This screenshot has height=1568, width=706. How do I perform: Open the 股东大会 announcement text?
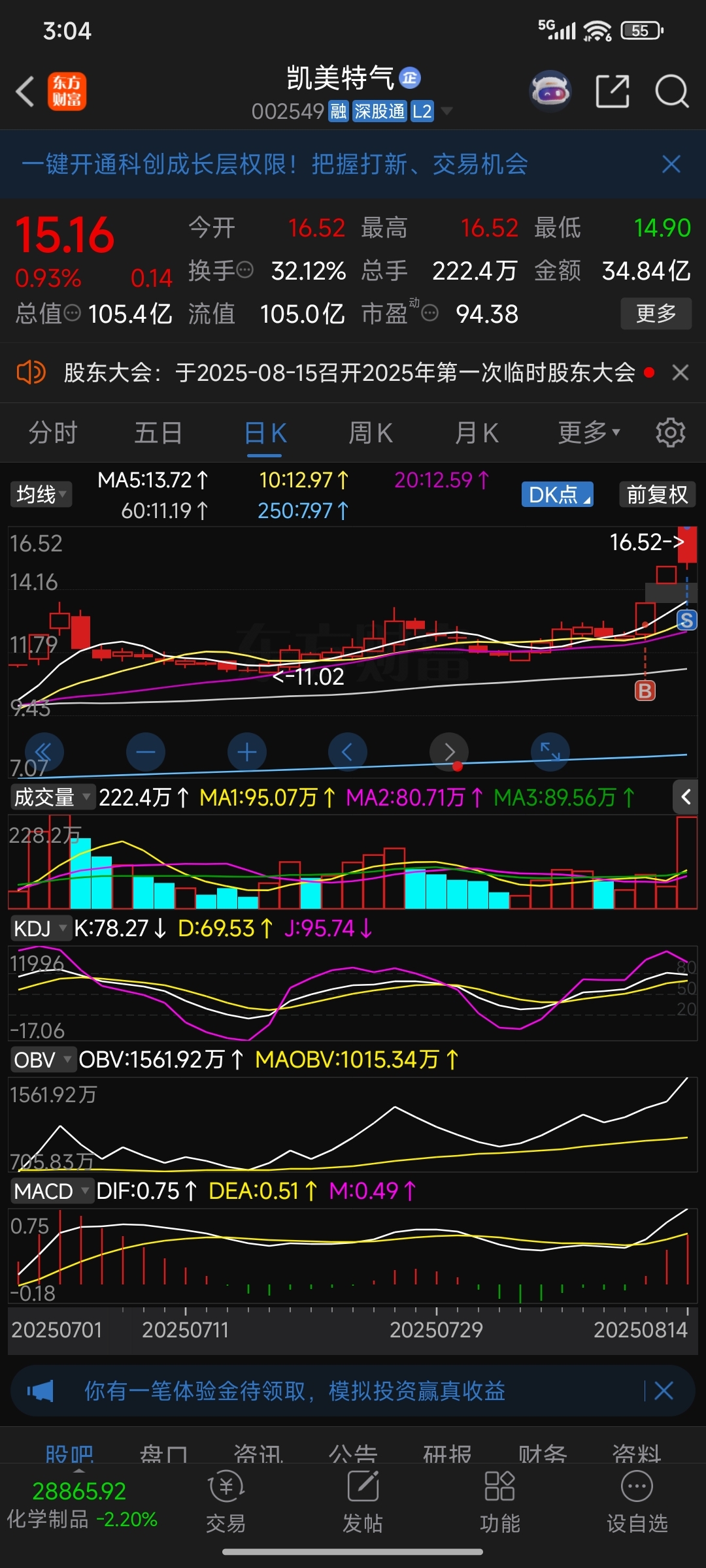pyautogui.click(x=350, y=372)
